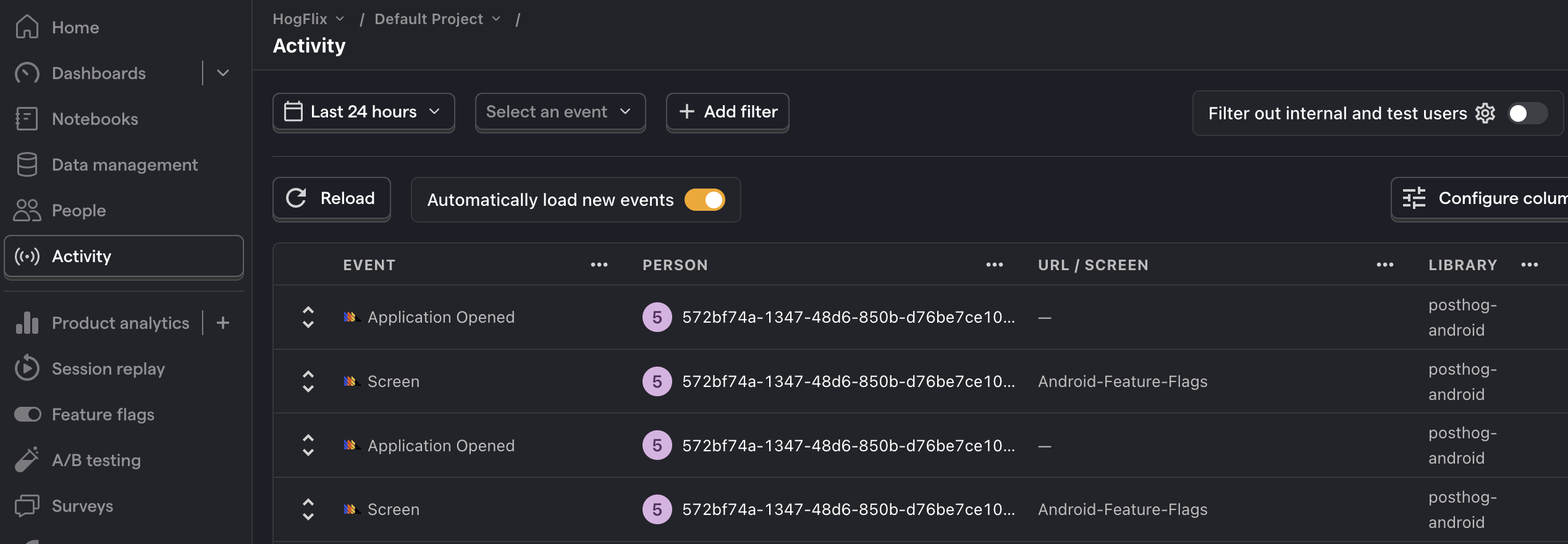Open Feature flags in sidebar

(103, 414)
